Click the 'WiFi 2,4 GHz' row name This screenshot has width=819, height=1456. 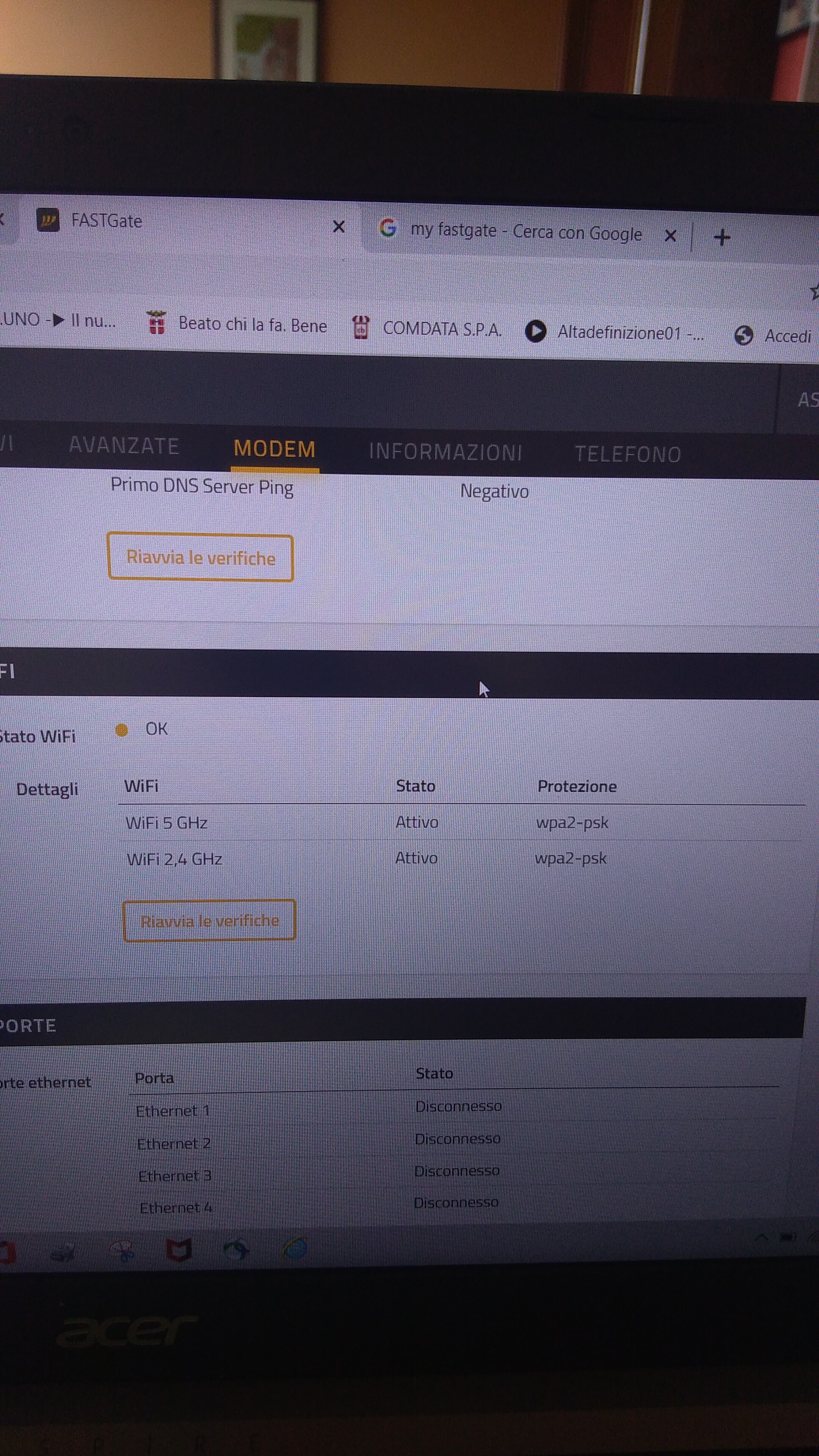(x=175, y=859)
